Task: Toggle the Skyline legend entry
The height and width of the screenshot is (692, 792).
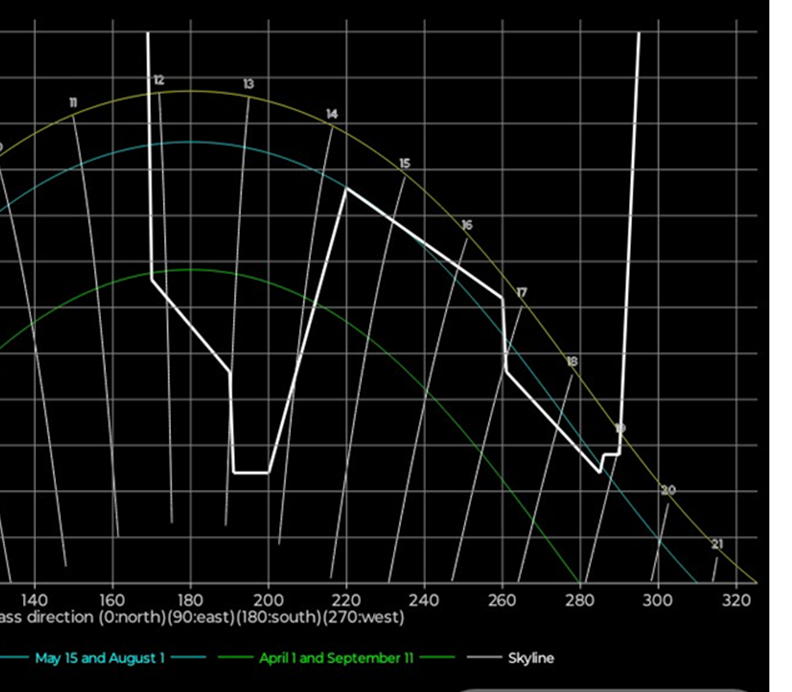Action: [530, 658]
